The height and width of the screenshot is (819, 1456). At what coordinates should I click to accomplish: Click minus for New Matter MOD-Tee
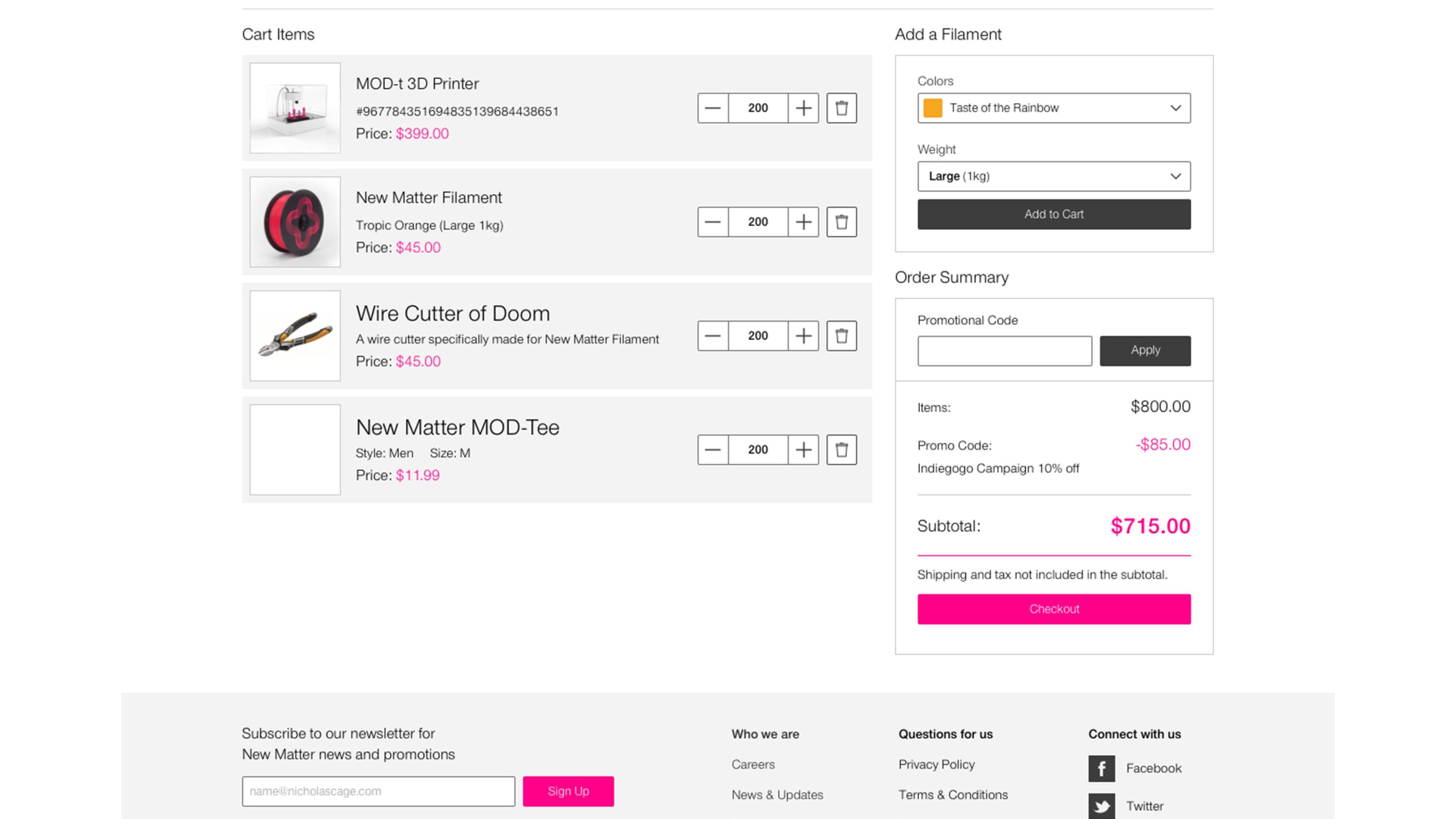click(713, 450)
